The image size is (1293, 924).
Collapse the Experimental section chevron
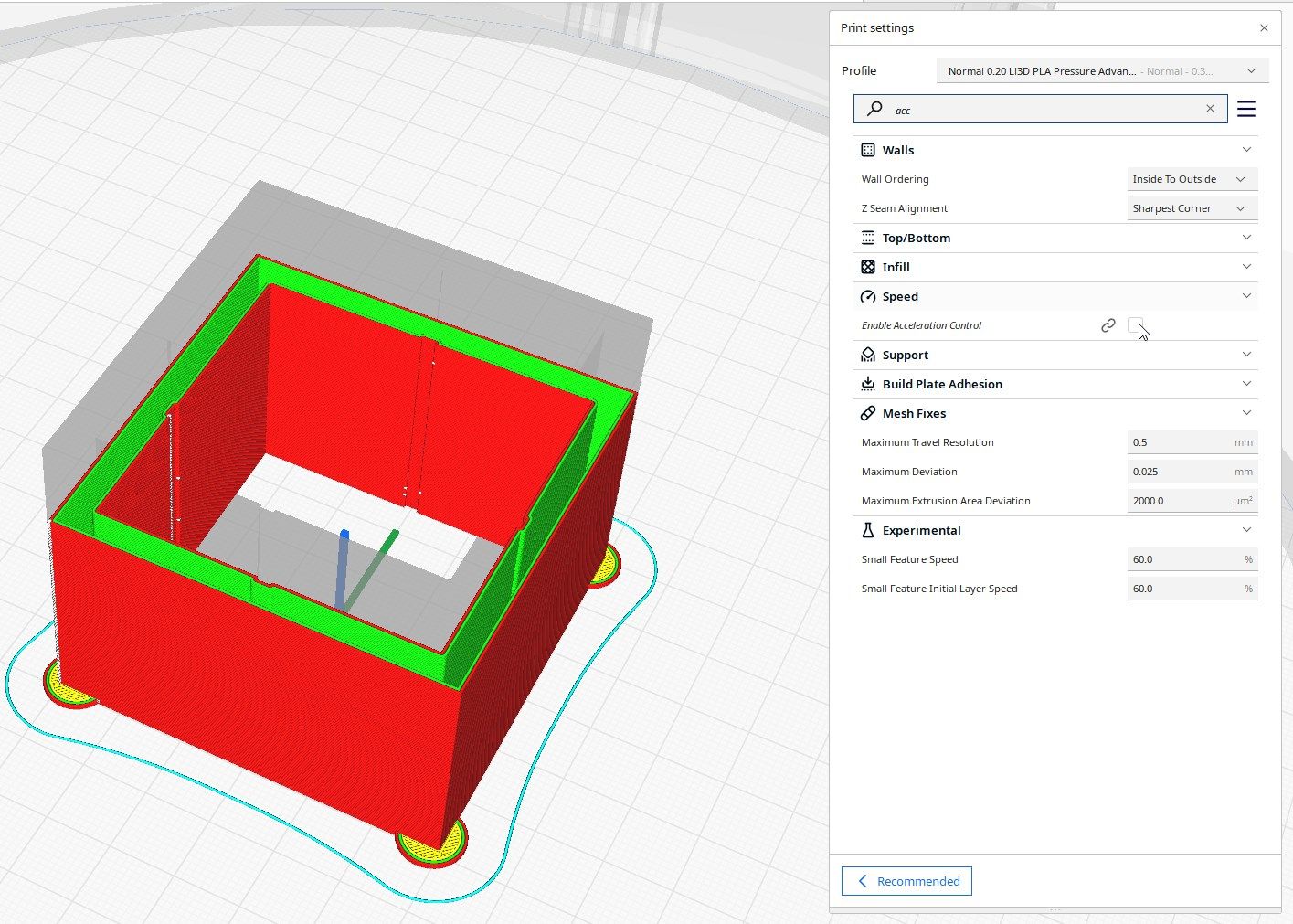click(1247, 530)
